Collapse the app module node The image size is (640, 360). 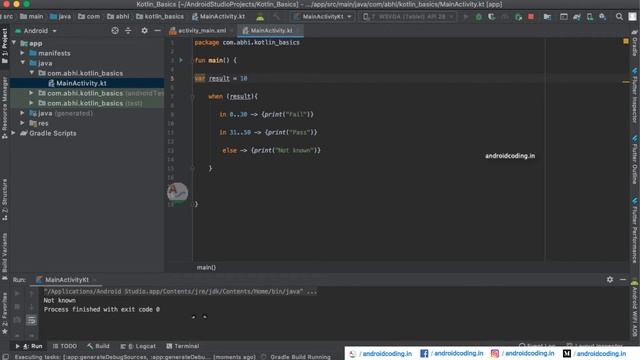click(14, 43)
